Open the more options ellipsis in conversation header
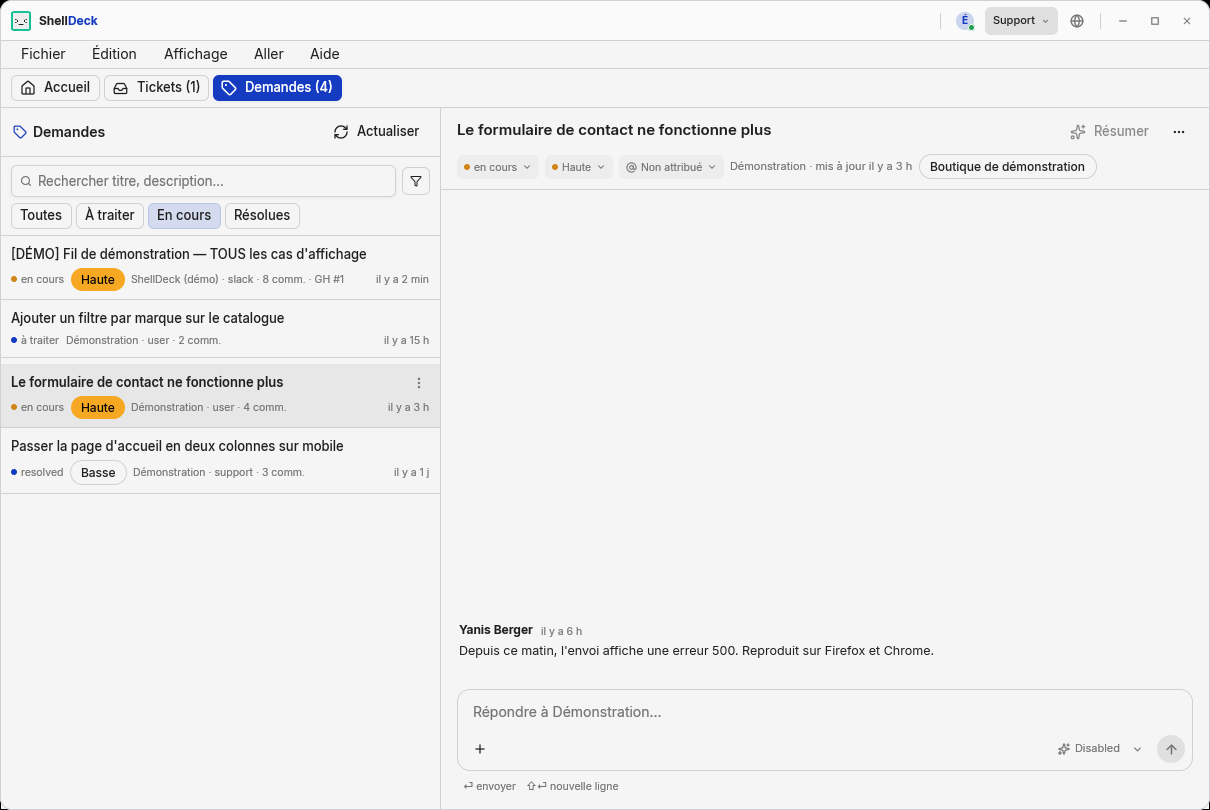 [x=1179, y=132]
